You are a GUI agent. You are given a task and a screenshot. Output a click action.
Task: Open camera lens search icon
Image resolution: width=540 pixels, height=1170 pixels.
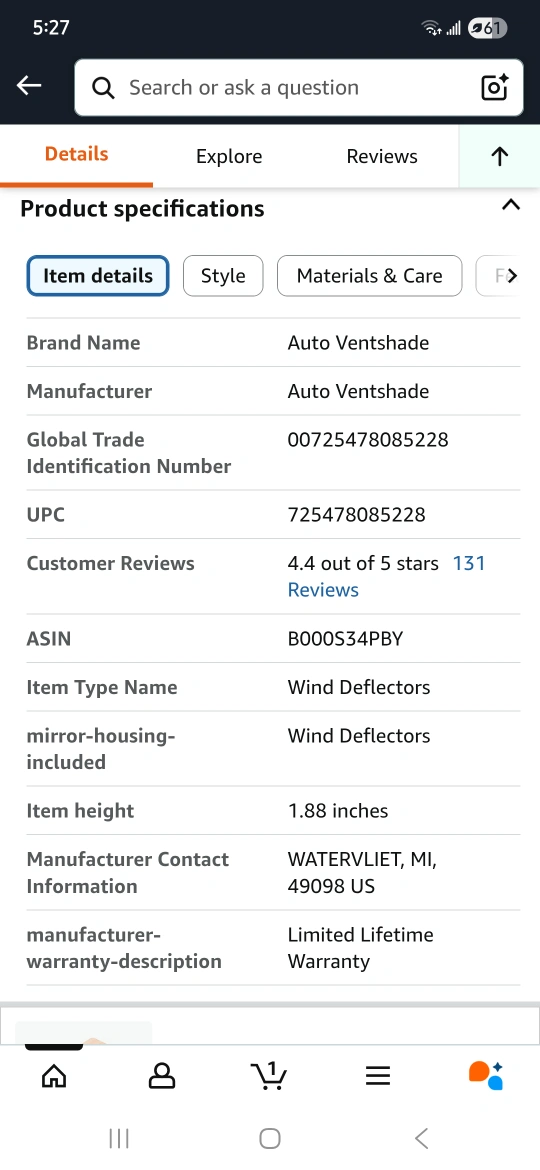point(495,87)
